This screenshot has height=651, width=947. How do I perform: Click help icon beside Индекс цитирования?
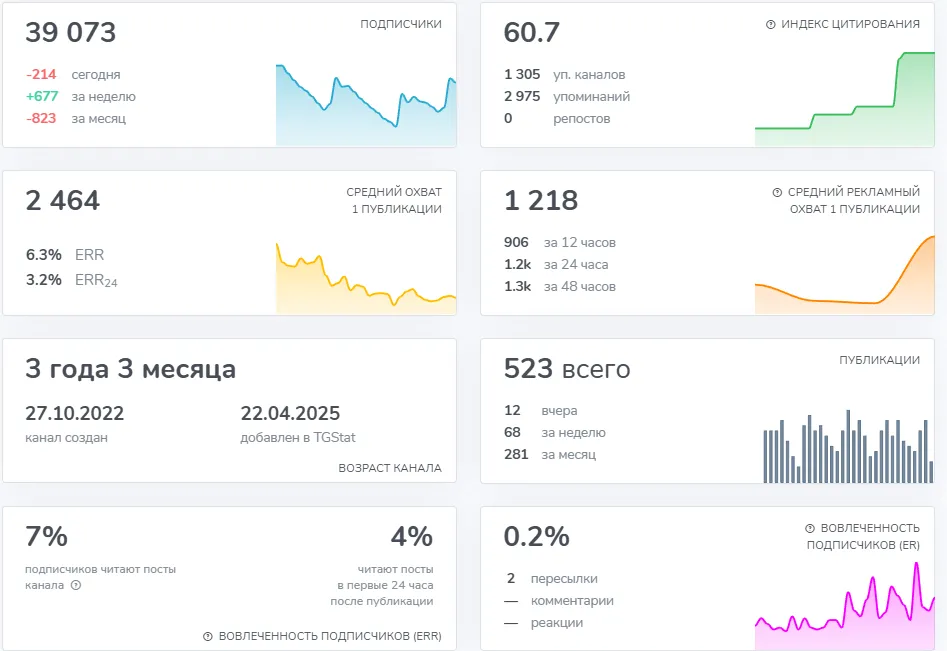[x=771, y=24]
